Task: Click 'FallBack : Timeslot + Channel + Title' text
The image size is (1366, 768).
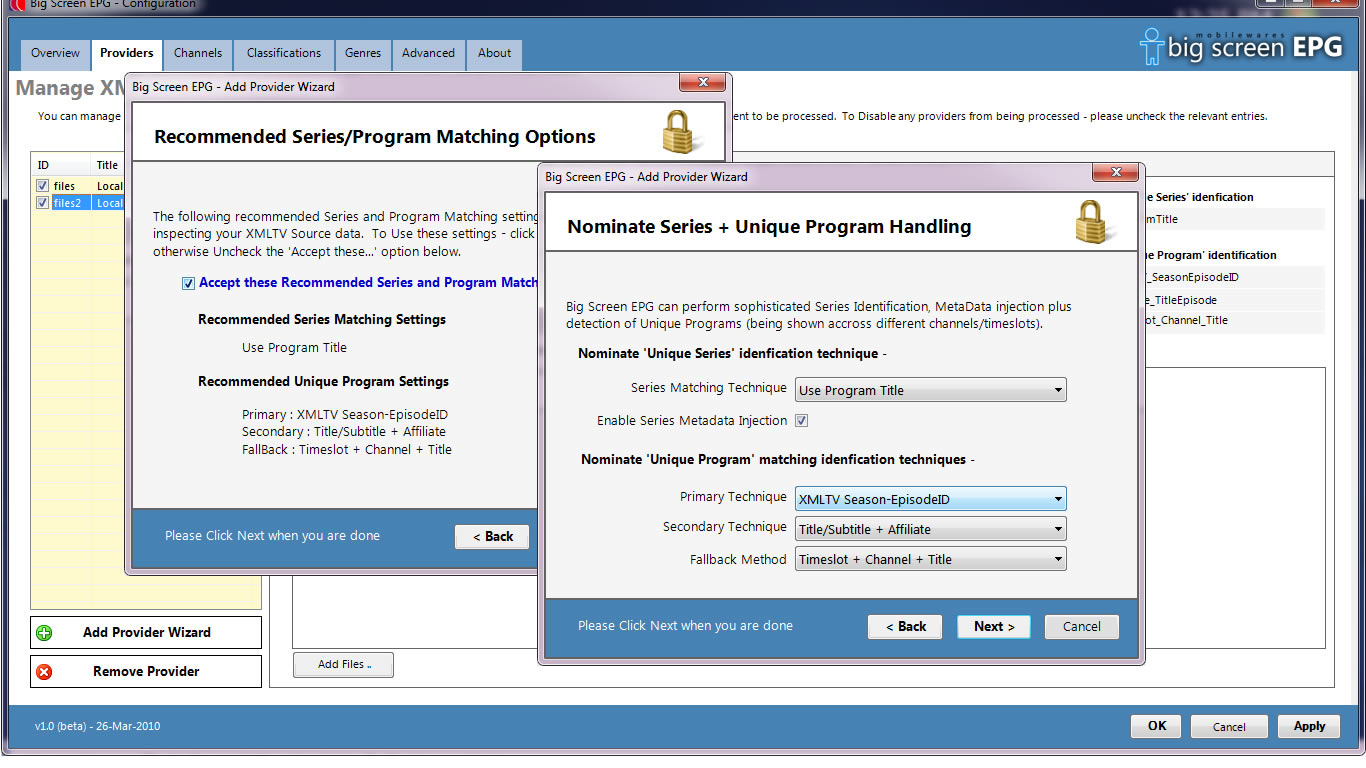Action: coord(347,450)
